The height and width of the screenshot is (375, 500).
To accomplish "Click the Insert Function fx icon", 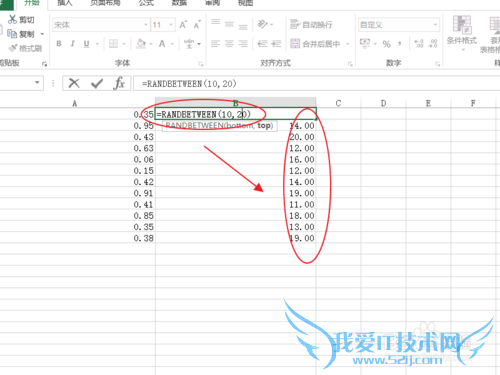I will click(119, 83).
